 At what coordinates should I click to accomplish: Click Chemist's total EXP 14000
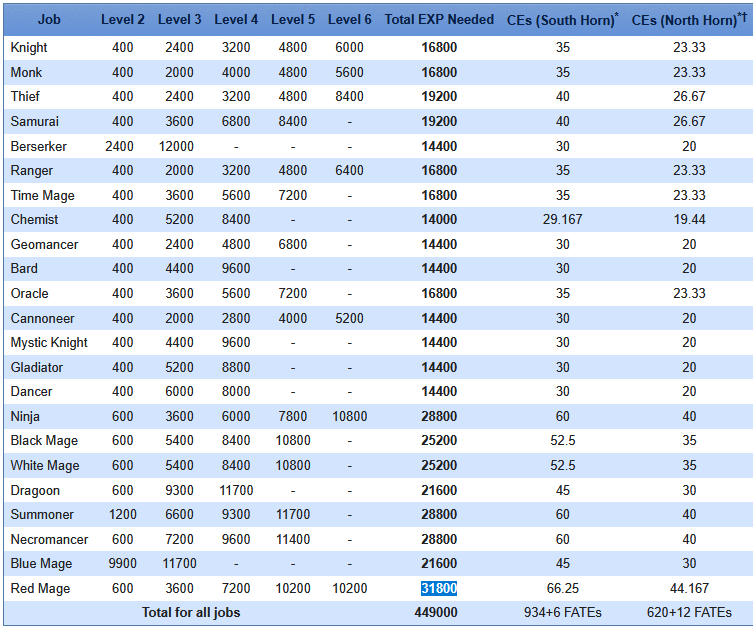[439, 219]
